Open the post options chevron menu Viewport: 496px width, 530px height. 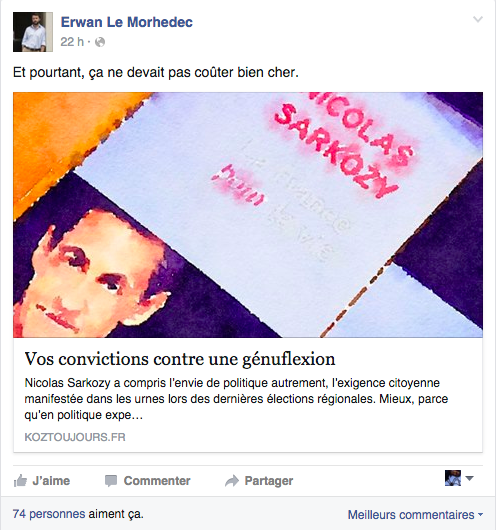tap(478, 19)
